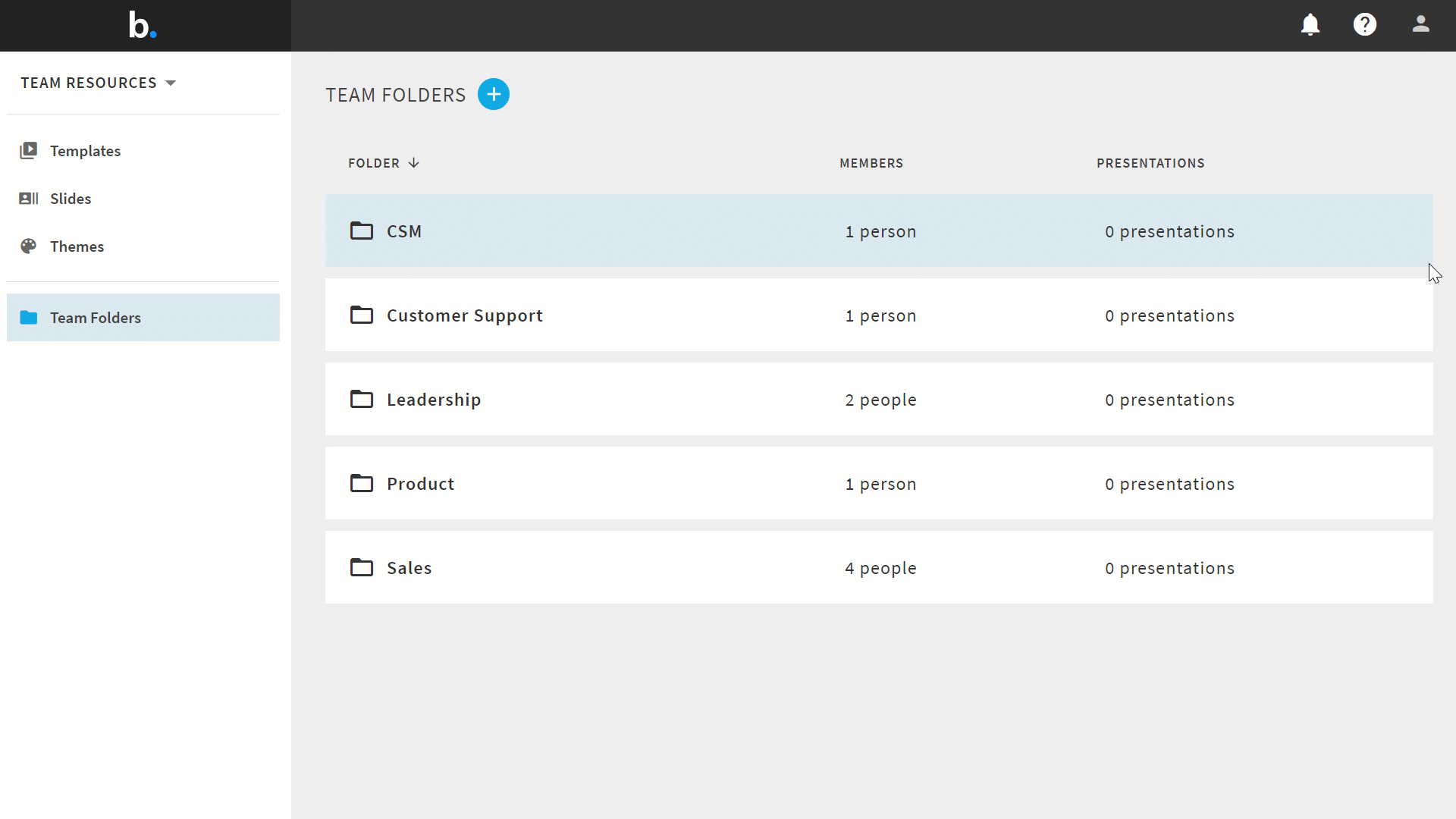The image size is (1456, 819).
Task: Click '1 person' in Customer Support row
Action: coord(881,315)
